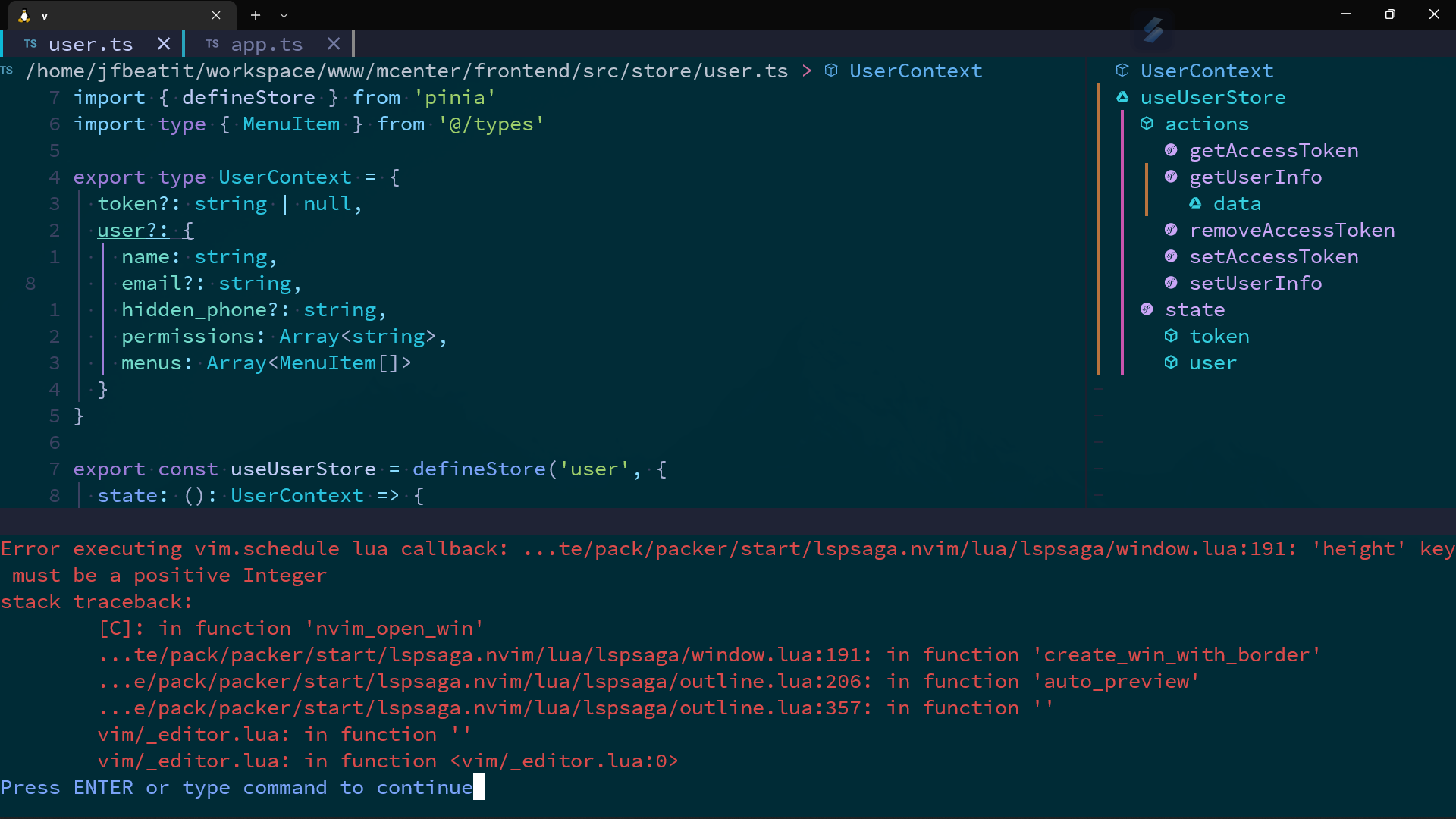The image size is (1456, 819).
Task: Switch to the app.ts buffer tab
Action: click(266, 45)
